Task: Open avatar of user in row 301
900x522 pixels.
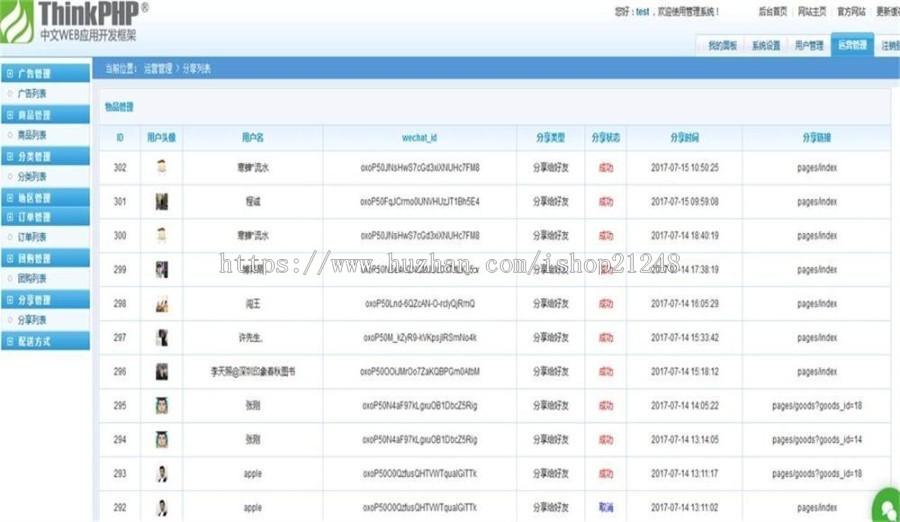Action: tap(162, 202)
